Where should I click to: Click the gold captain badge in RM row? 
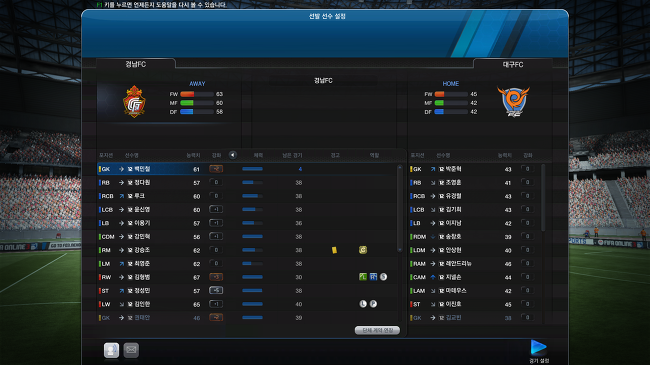(363, 250)
